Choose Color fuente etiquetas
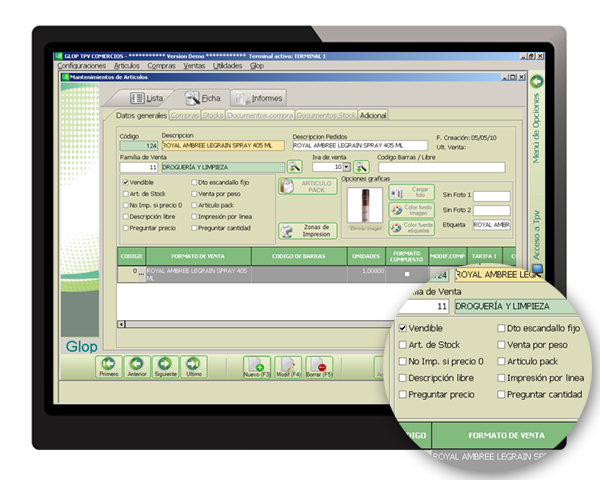The height and width of the screenshot is (480, 600). (x=411, y=228)
